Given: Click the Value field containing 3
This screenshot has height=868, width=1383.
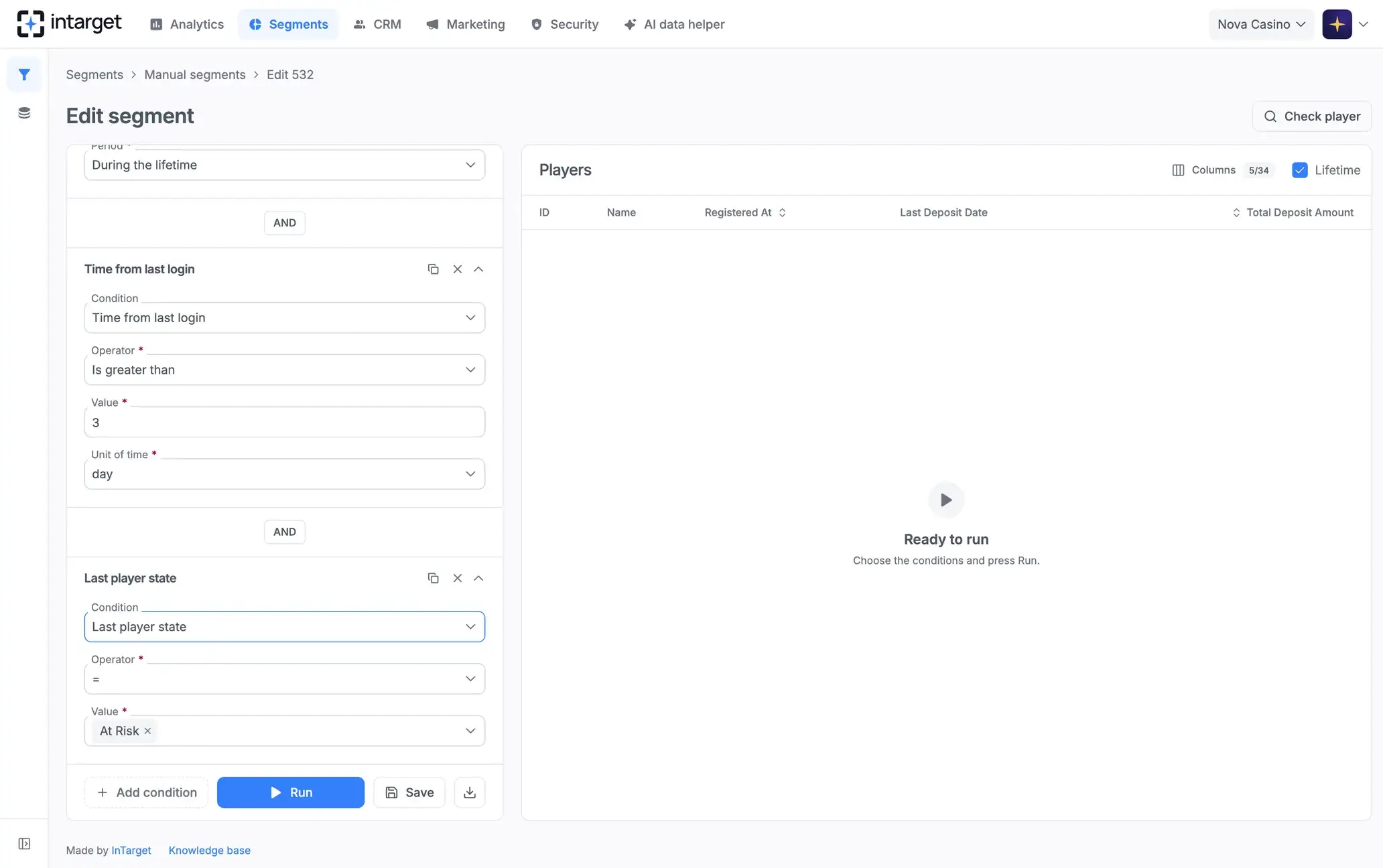Looking at the screenshot, I should tap(284, 422).
